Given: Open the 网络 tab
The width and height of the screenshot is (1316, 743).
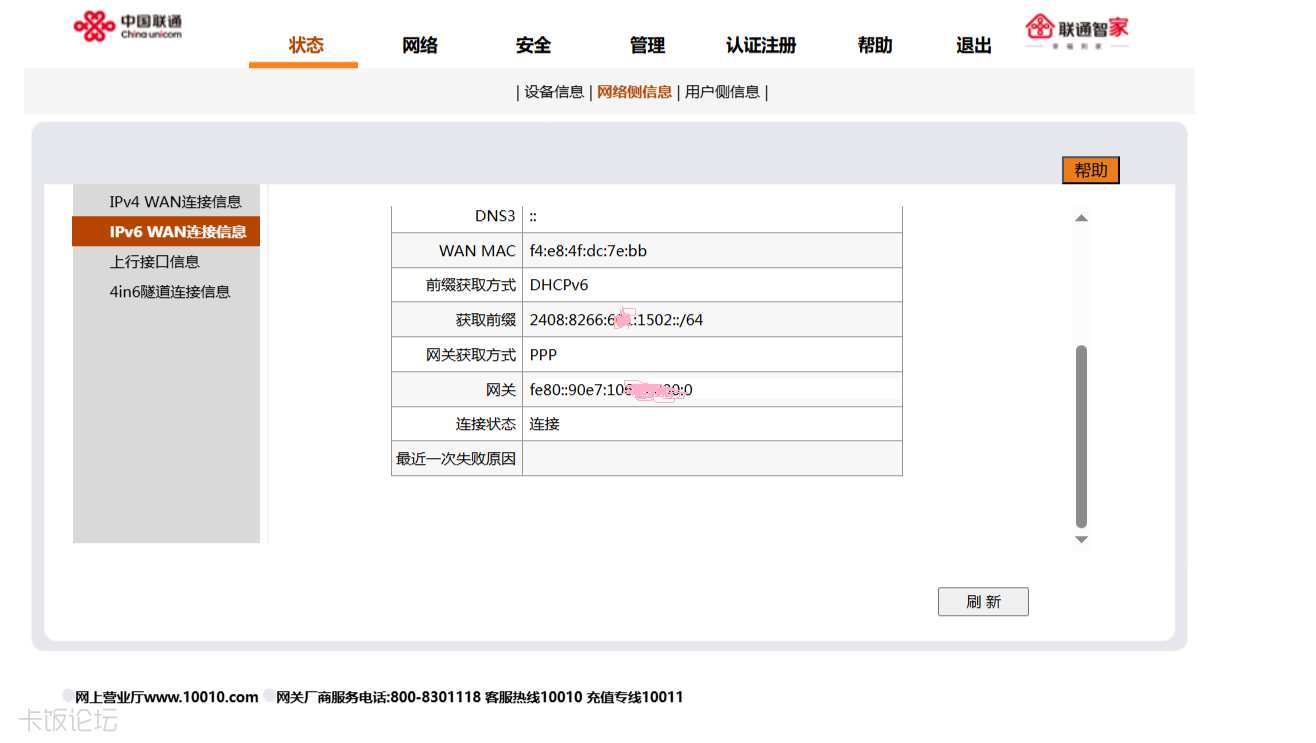Looking at the screenshot, I should click(x=420, y=45).
